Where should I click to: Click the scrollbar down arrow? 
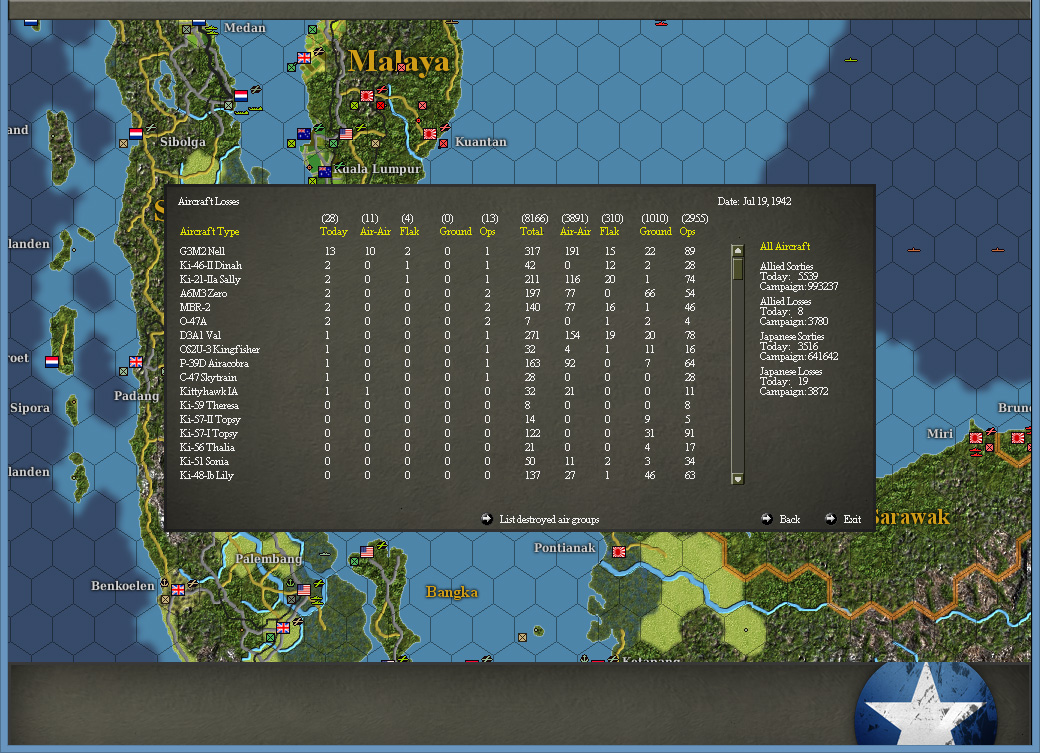tap(738, 479)
